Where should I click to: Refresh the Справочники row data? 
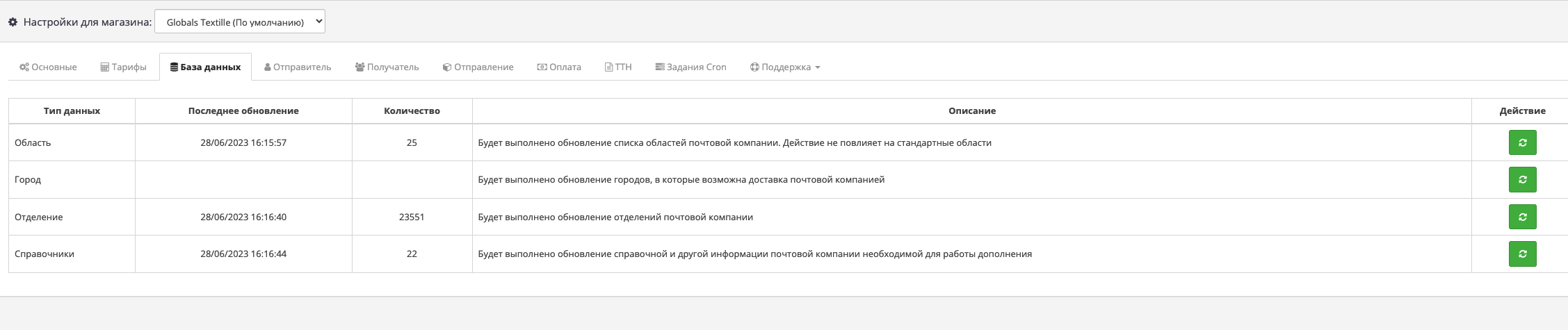coord(1522,254)
